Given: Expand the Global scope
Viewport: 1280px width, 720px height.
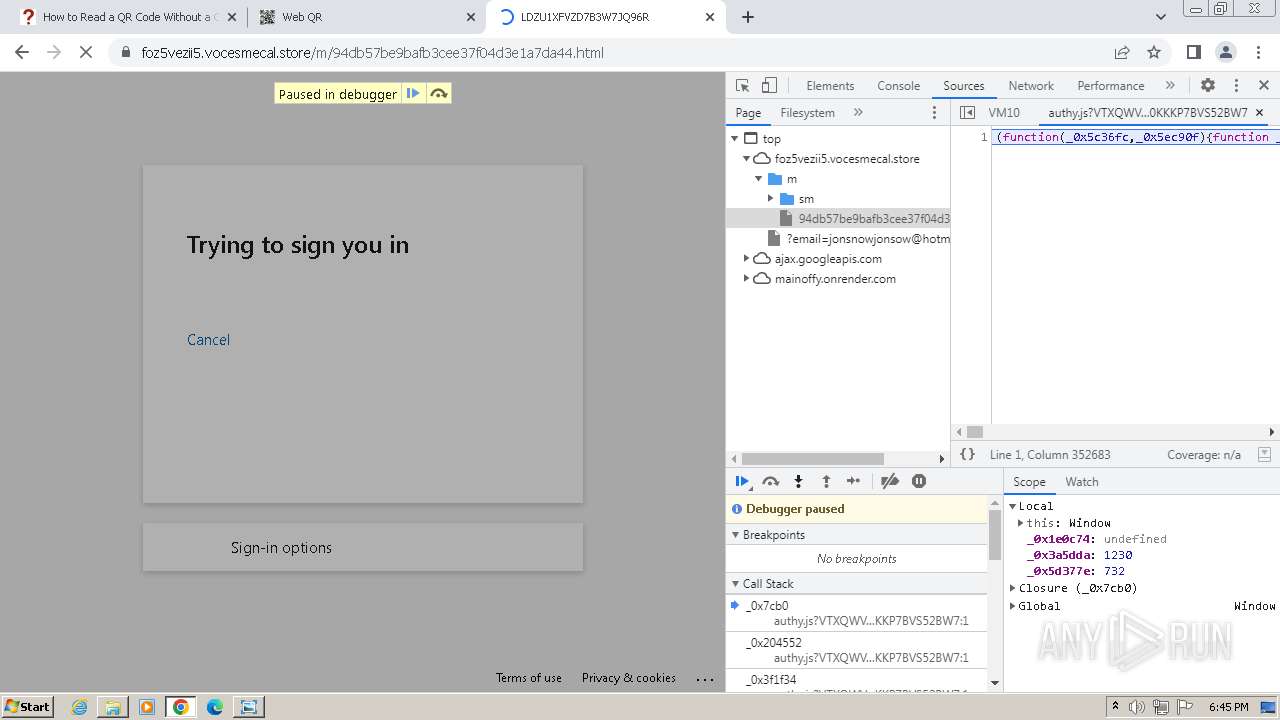Looking at the screenshot, I should pyautogui.click(x=1012, y=606).
